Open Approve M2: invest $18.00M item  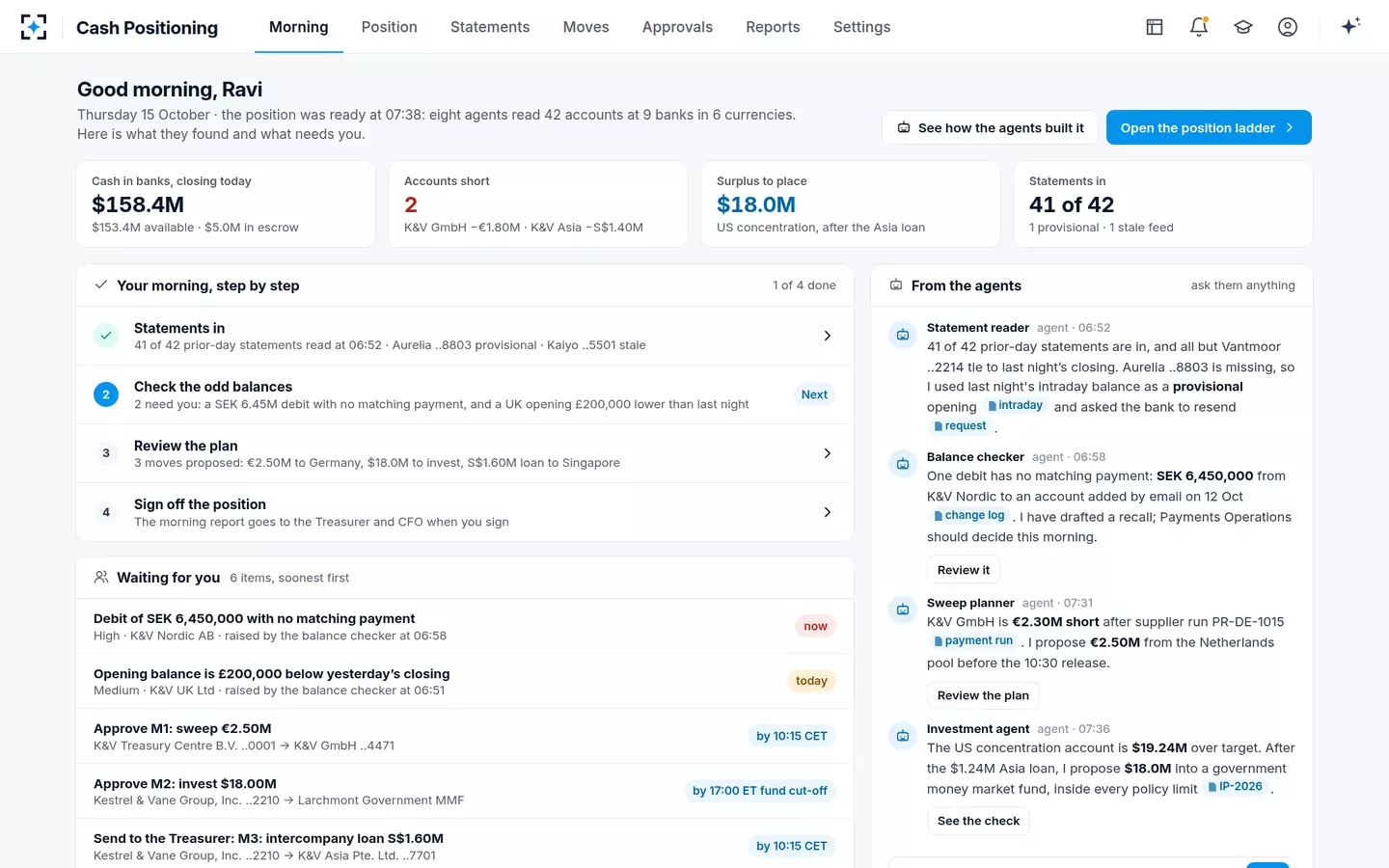465,791
